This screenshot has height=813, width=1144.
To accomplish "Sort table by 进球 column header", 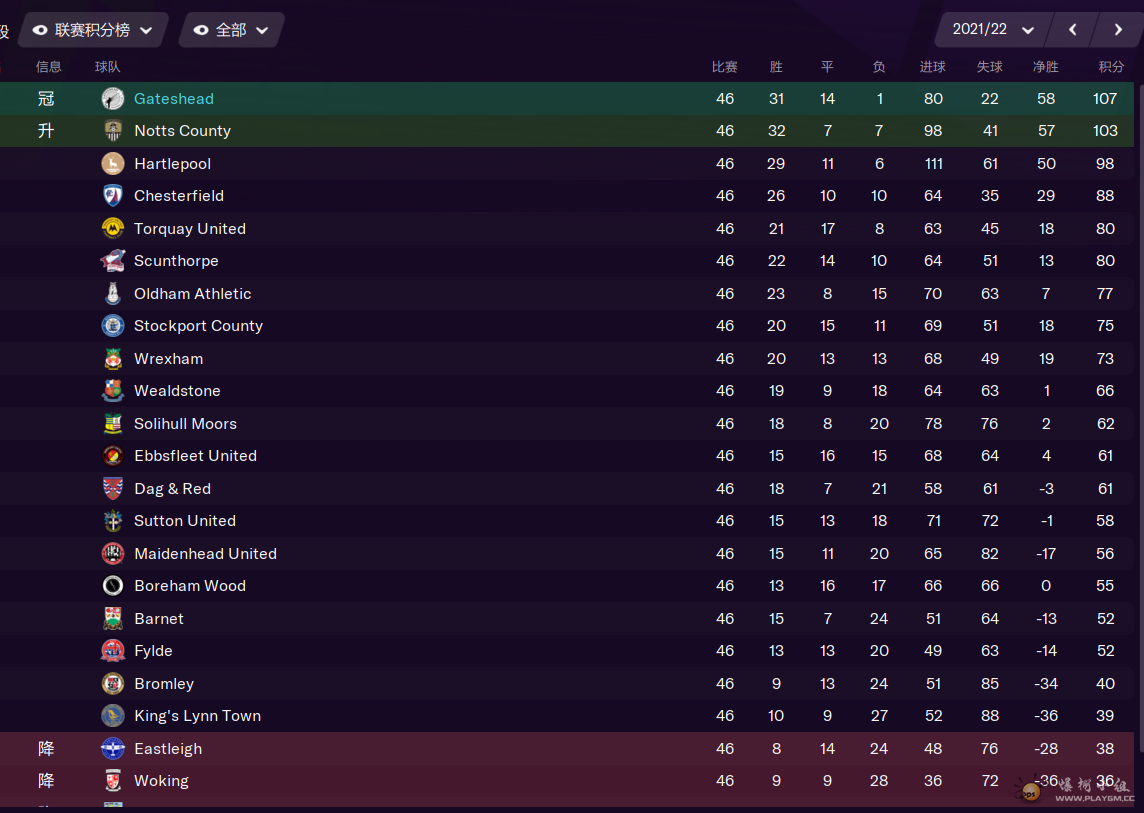I will coord(933,67).
